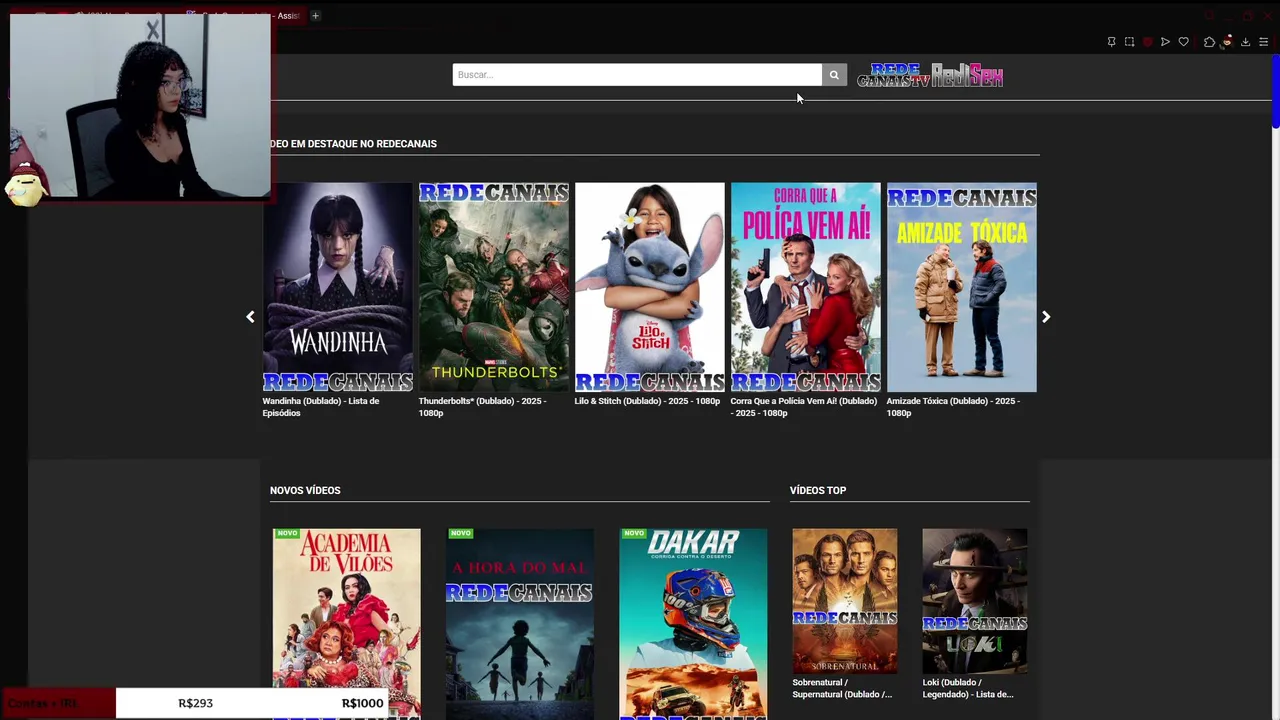Click the 'VÍDEOS TOP' section heading
This screenshot has height=720, width=1280.
818,490
